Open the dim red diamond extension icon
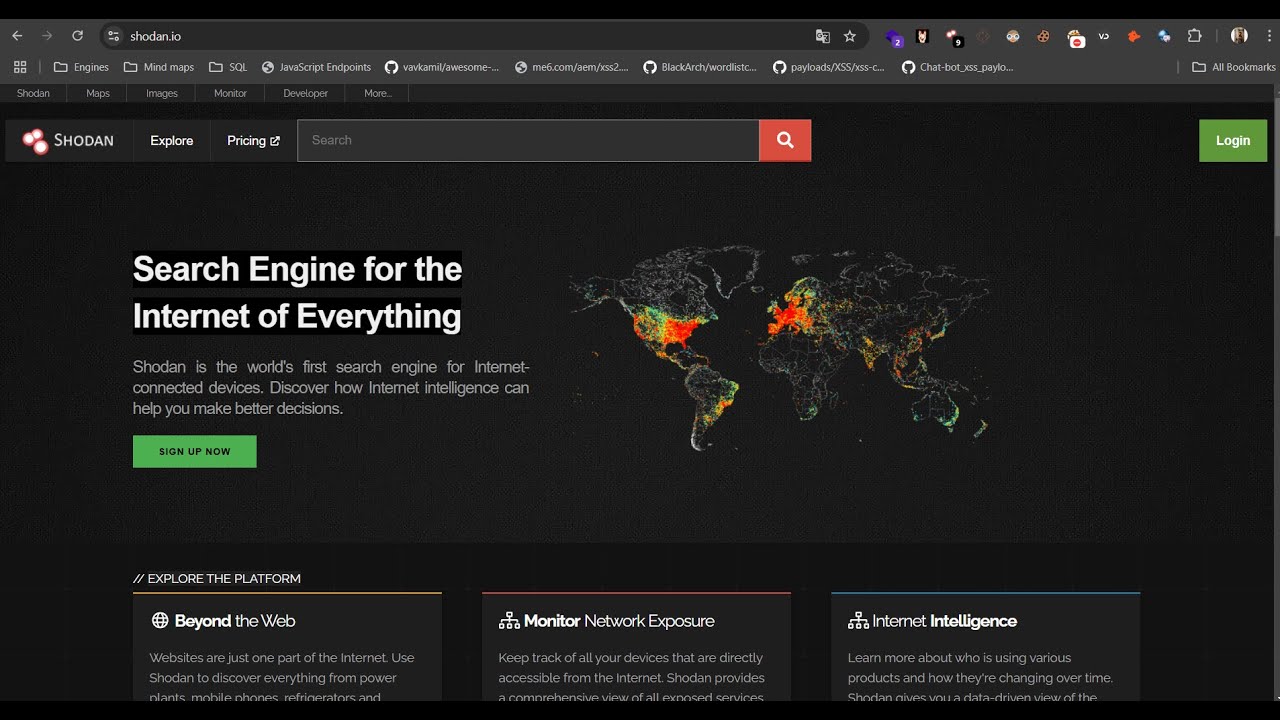1280x720 pixels. (983, 36)
